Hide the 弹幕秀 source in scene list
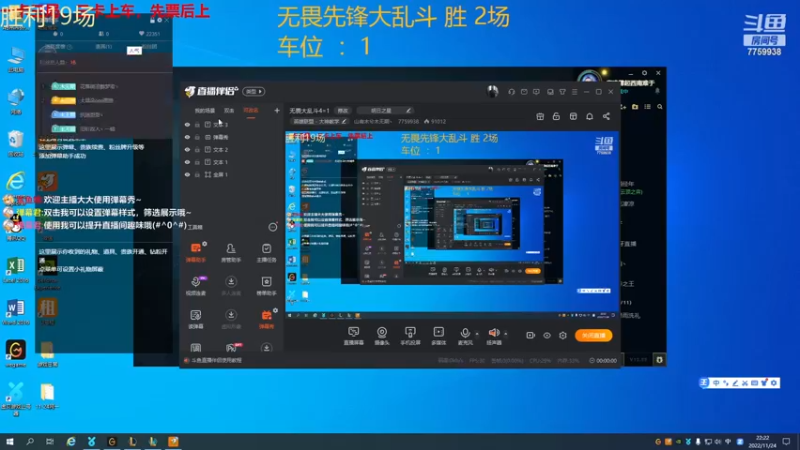 [187, 137]
